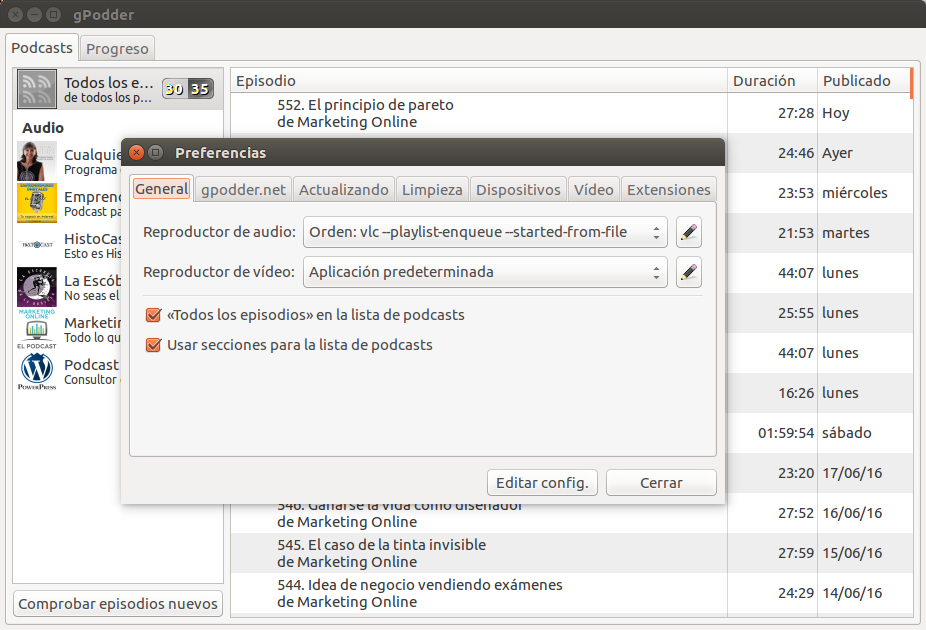This screenshot has height=630, width=926.
Task: Select episode 545. El caso de la tinta invisible
Action: tap(479, 553)
